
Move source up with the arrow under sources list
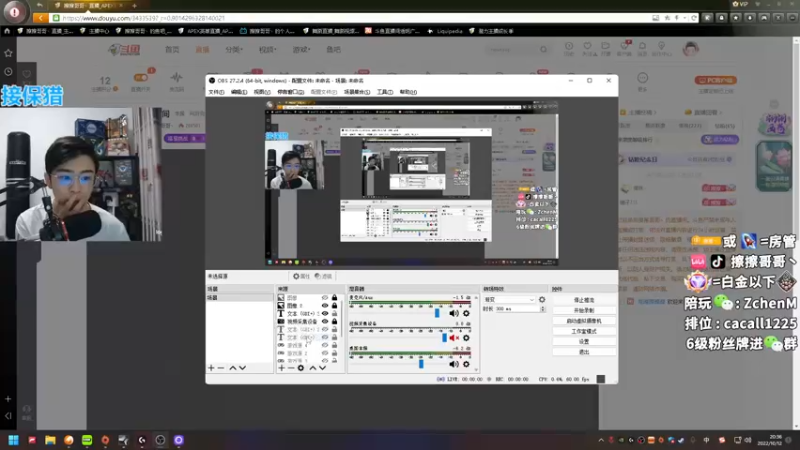point(313,368)
